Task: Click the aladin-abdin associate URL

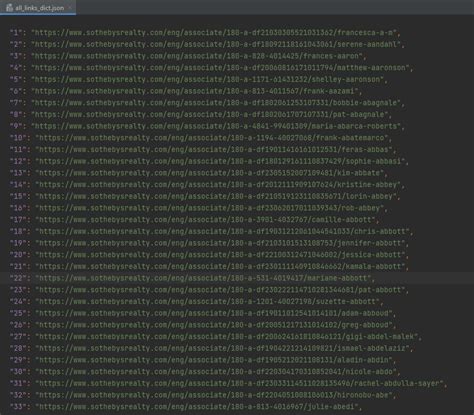Action: coord(214,360)
